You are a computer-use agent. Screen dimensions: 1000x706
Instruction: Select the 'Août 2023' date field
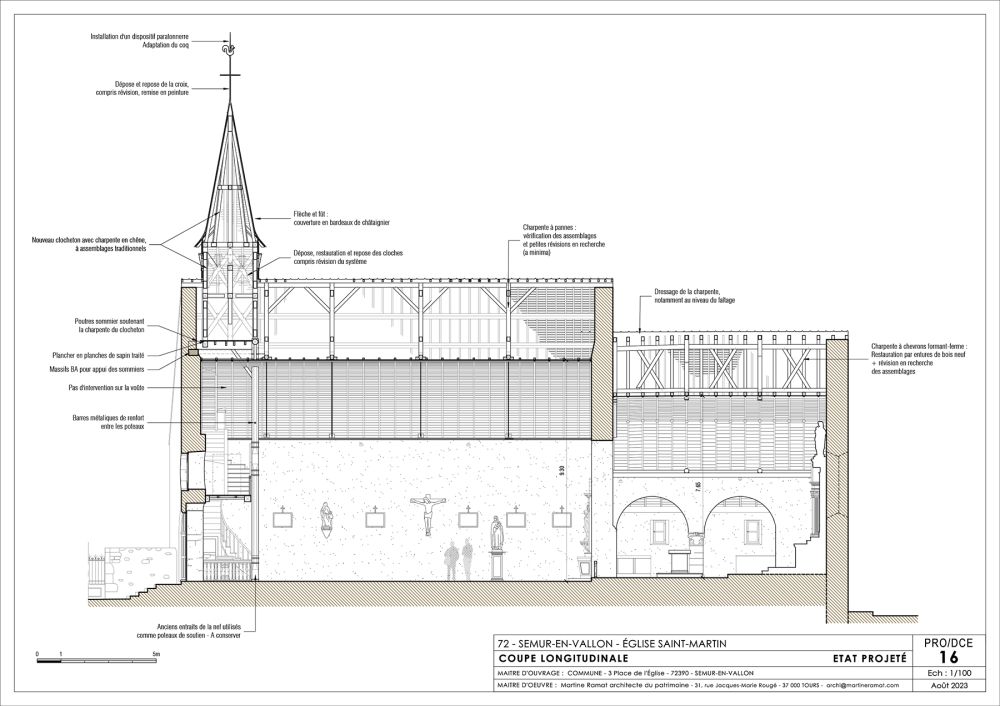(948, 686)
